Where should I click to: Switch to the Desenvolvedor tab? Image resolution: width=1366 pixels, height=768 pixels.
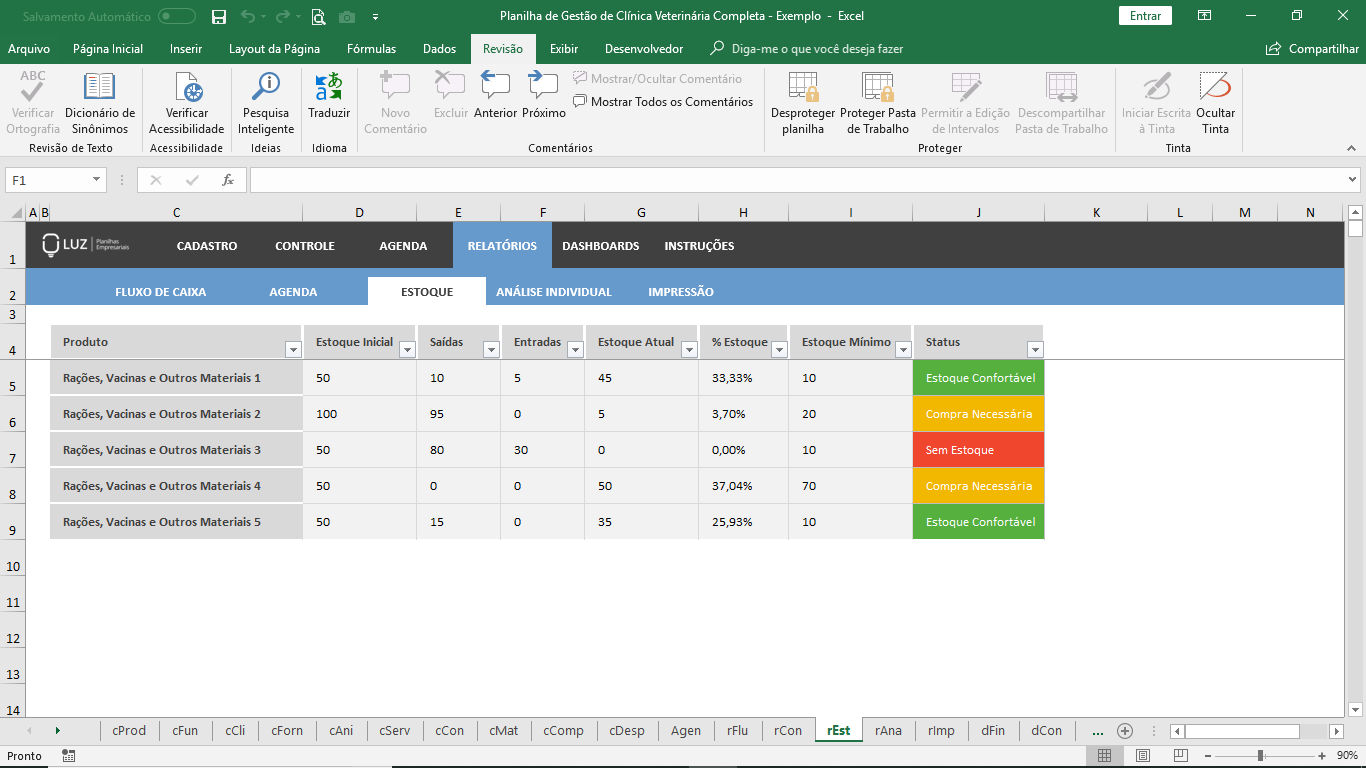click(644, 49)
